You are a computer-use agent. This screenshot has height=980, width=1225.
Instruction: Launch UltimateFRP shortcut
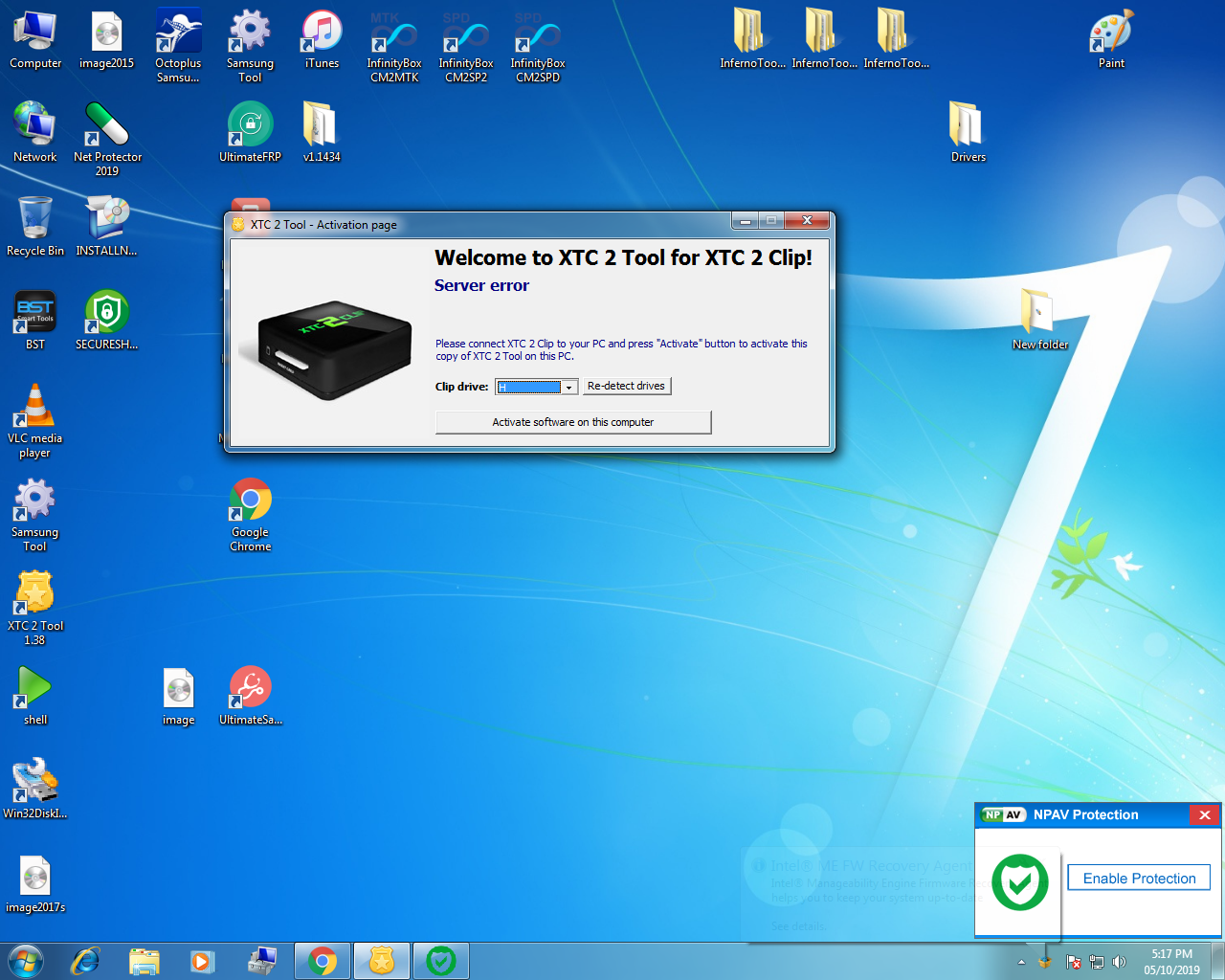pyautogui.click(x=250, y=132)
